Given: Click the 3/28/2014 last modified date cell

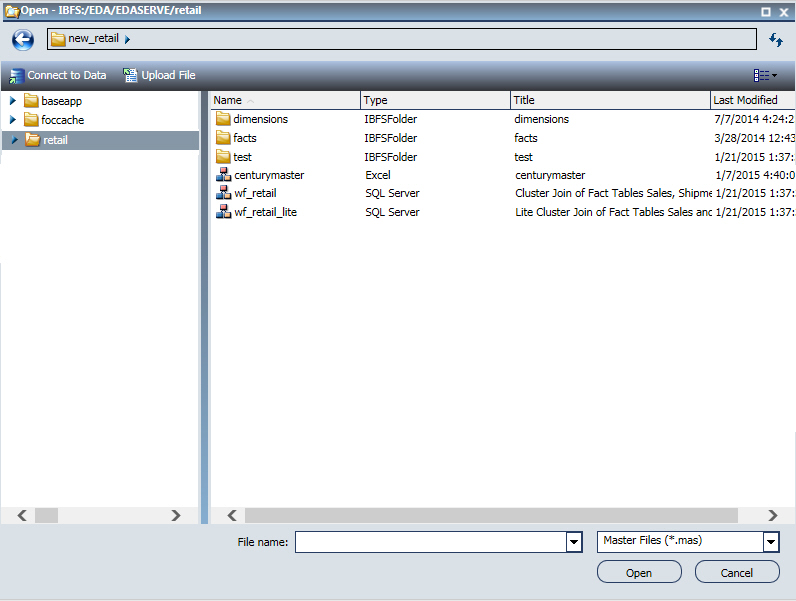Looking at the screenshot, I should point(754,138).
